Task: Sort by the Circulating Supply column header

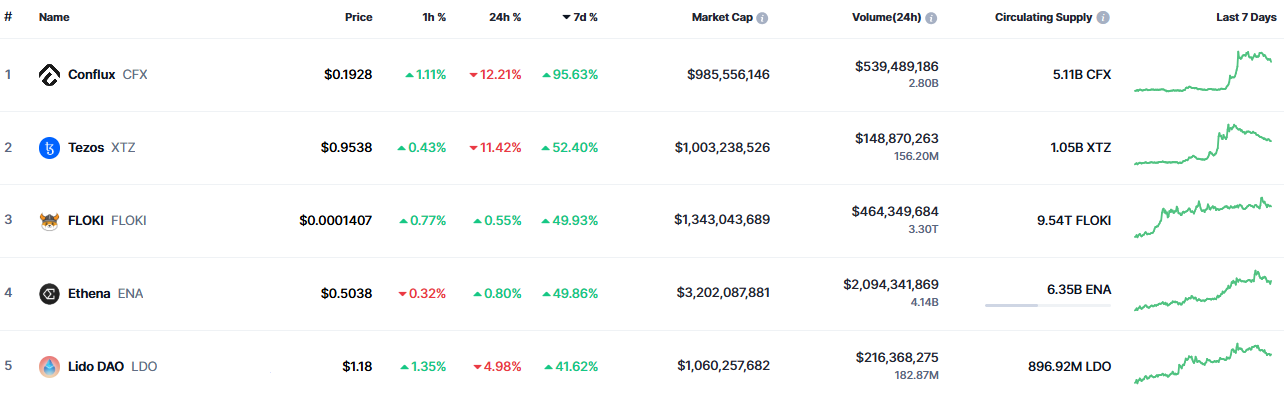Action: [1043, 18]
